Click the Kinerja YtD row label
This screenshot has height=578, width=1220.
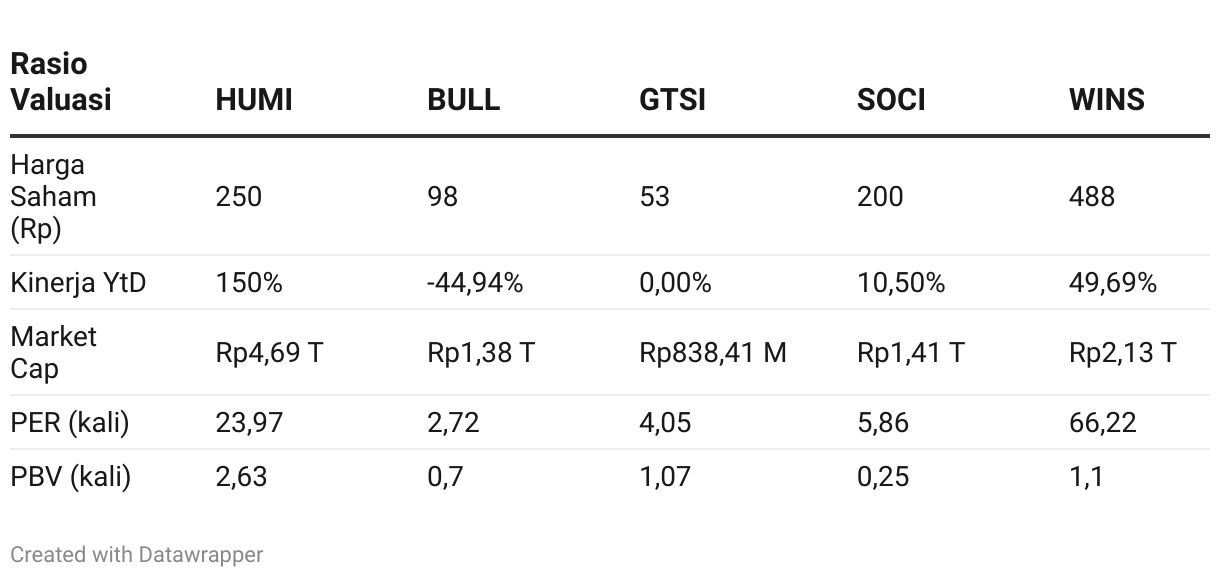pyautogui.click(x=78, y=283)
